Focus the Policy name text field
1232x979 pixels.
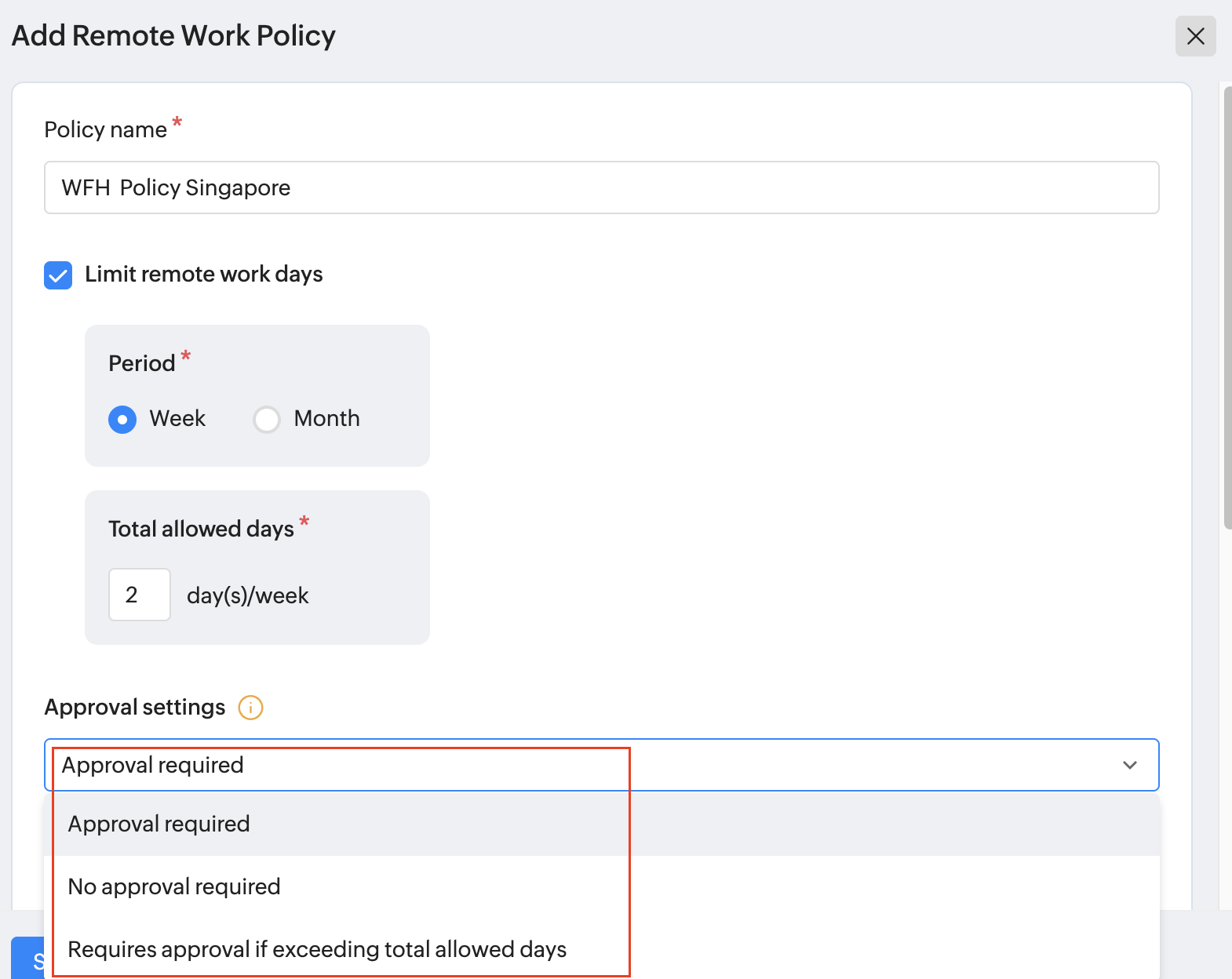click(x=601, y=187)
